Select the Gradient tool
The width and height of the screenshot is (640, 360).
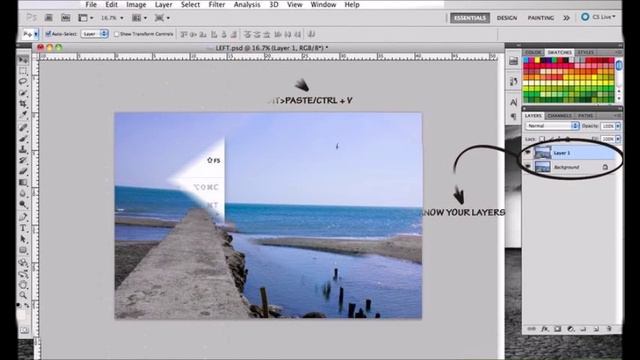[23, 182]
